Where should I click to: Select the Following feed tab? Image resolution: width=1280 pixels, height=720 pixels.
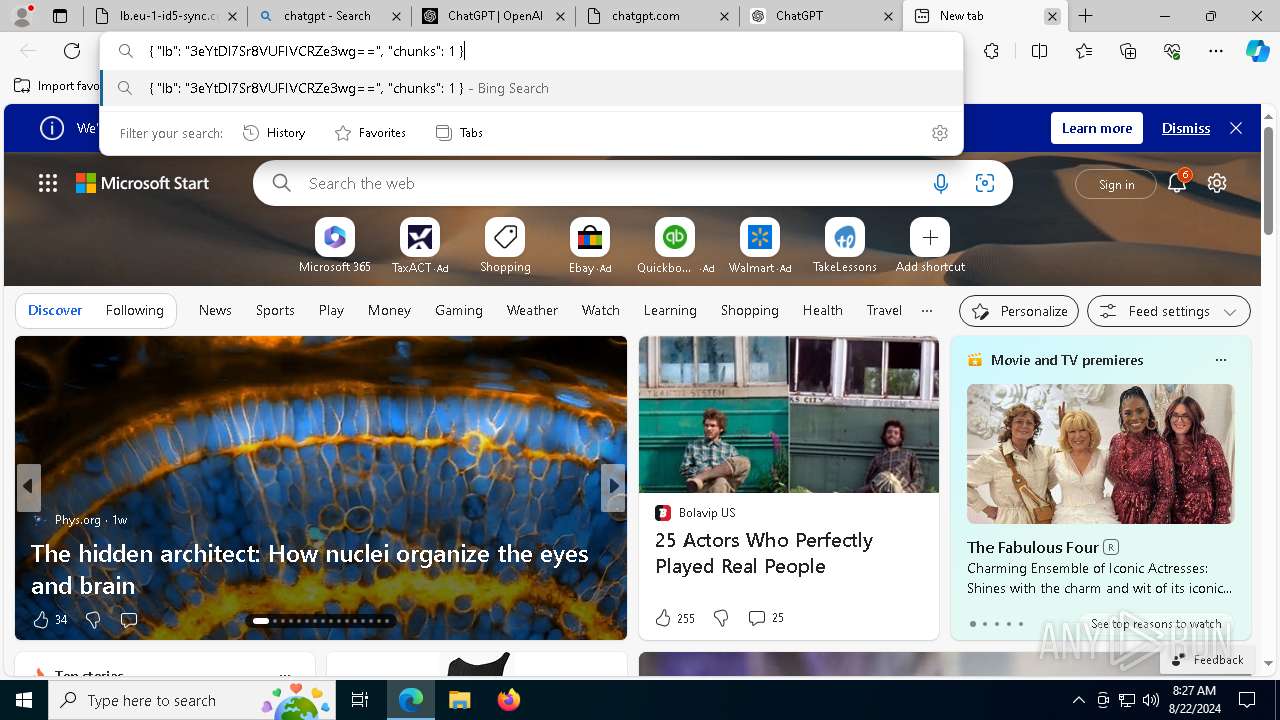click(x=134, y=310)
